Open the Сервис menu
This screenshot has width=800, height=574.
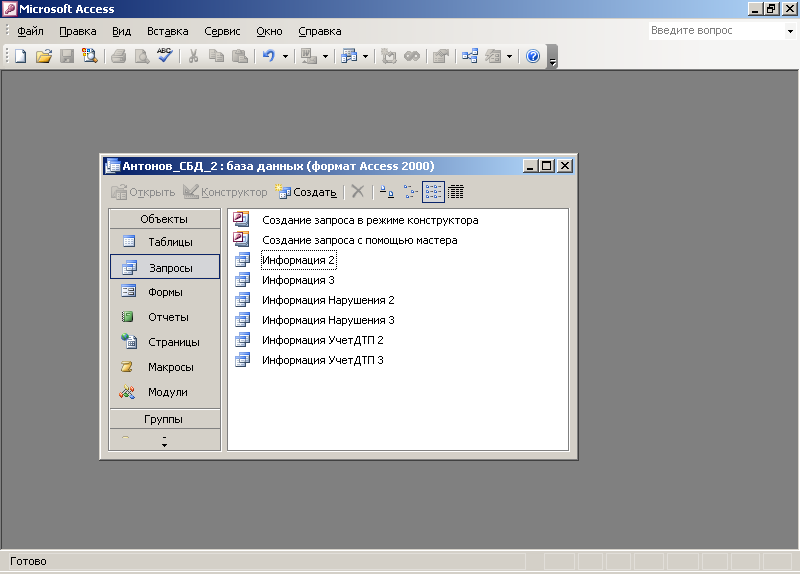tap(222, 31)
